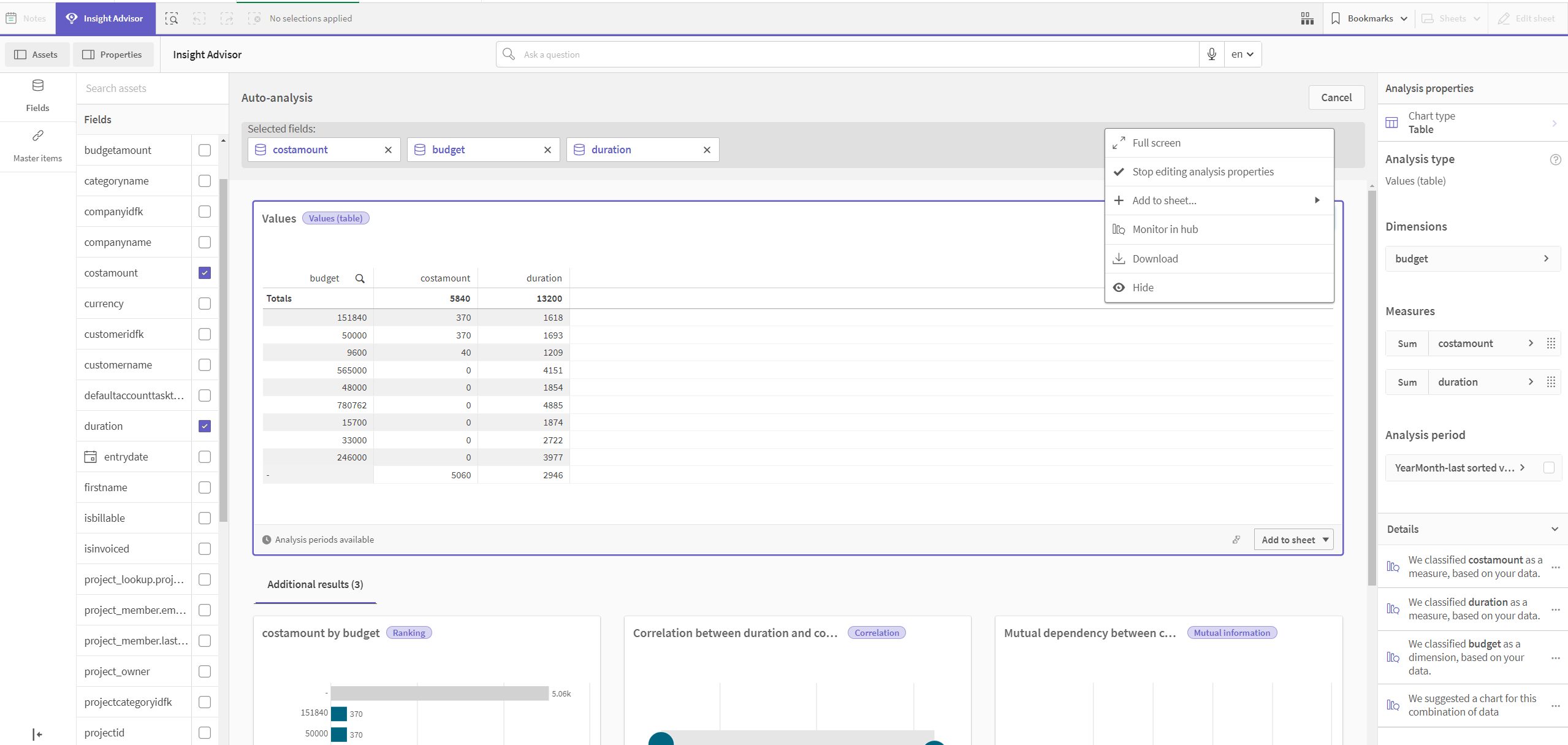The width and height of the screenshot is (1568, 745).
Task: Uncheck the duration field checkbox
Action: (x=205, y=426)
